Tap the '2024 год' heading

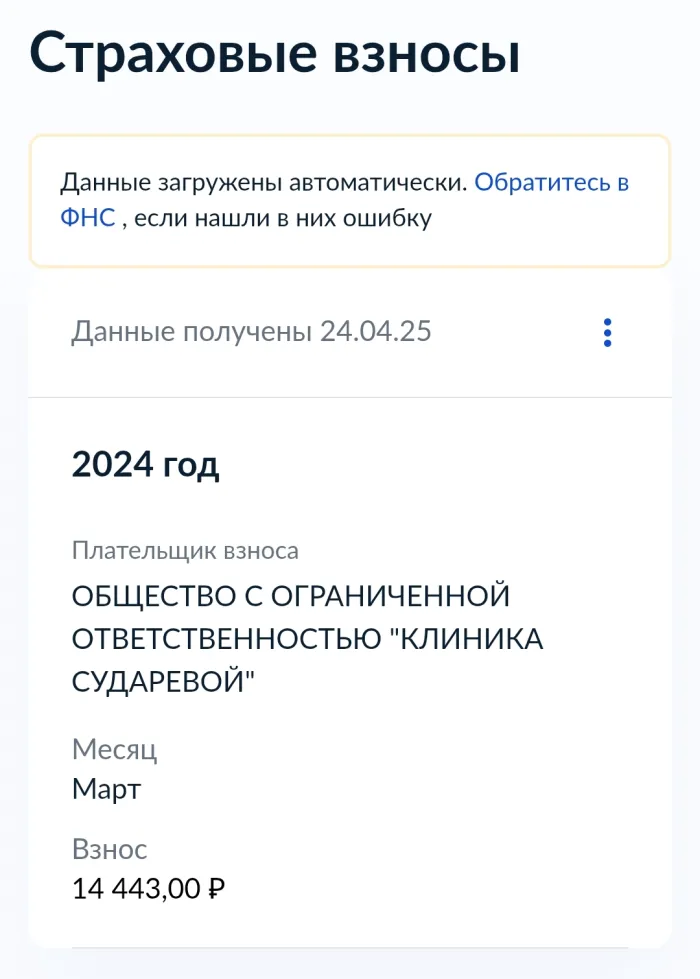pyautogui.click(x=146, y=463)
